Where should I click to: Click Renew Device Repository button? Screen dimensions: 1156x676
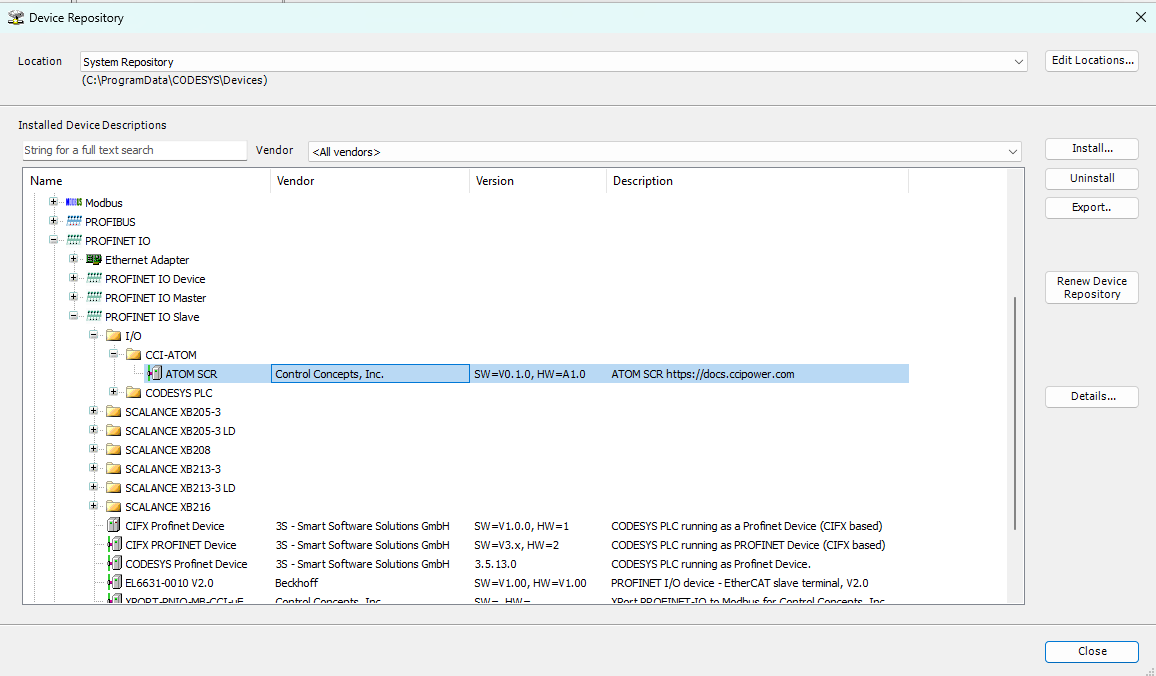(1091, 288)
